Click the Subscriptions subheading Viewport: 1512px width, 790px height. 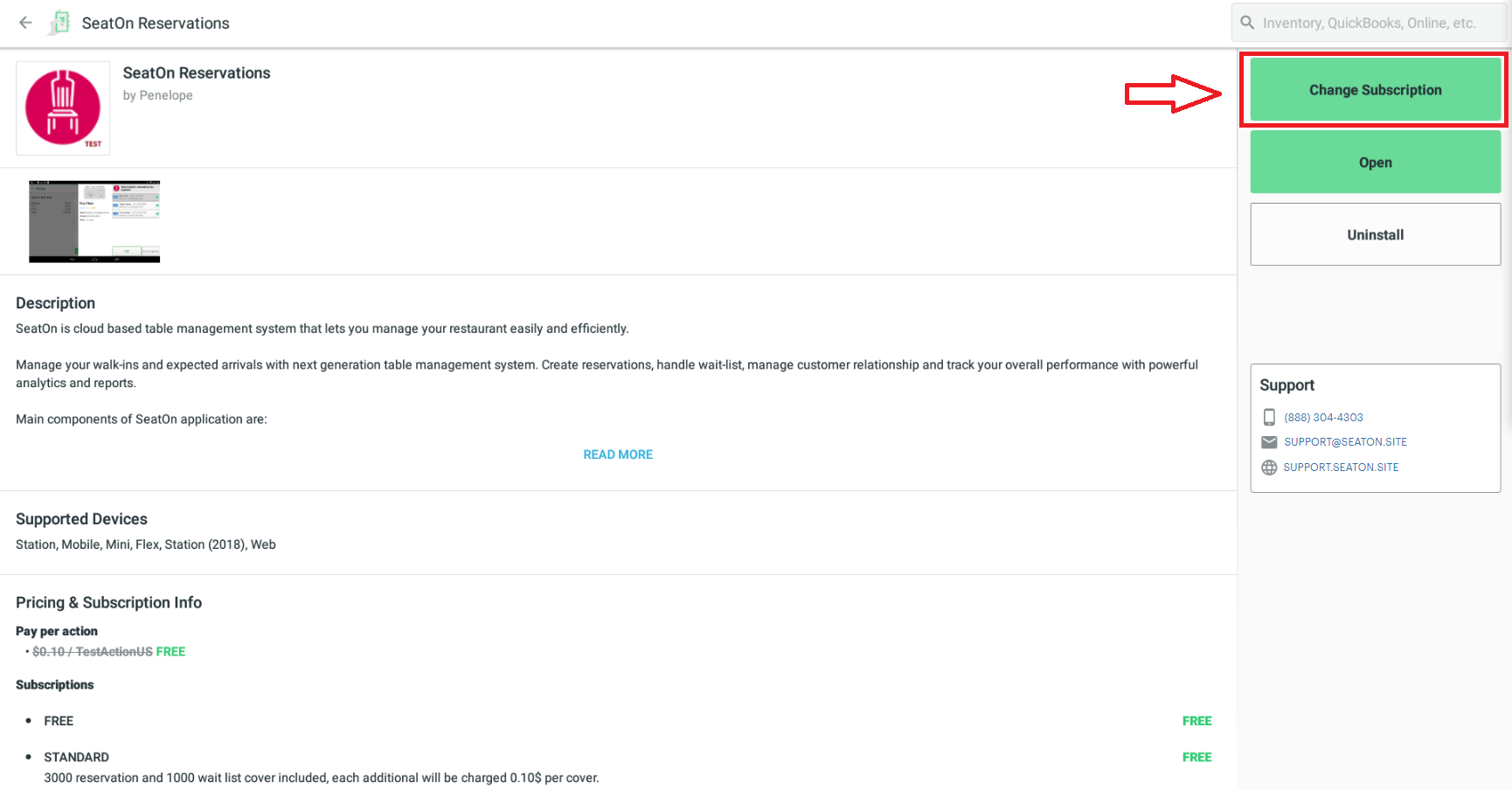[54, 685]
